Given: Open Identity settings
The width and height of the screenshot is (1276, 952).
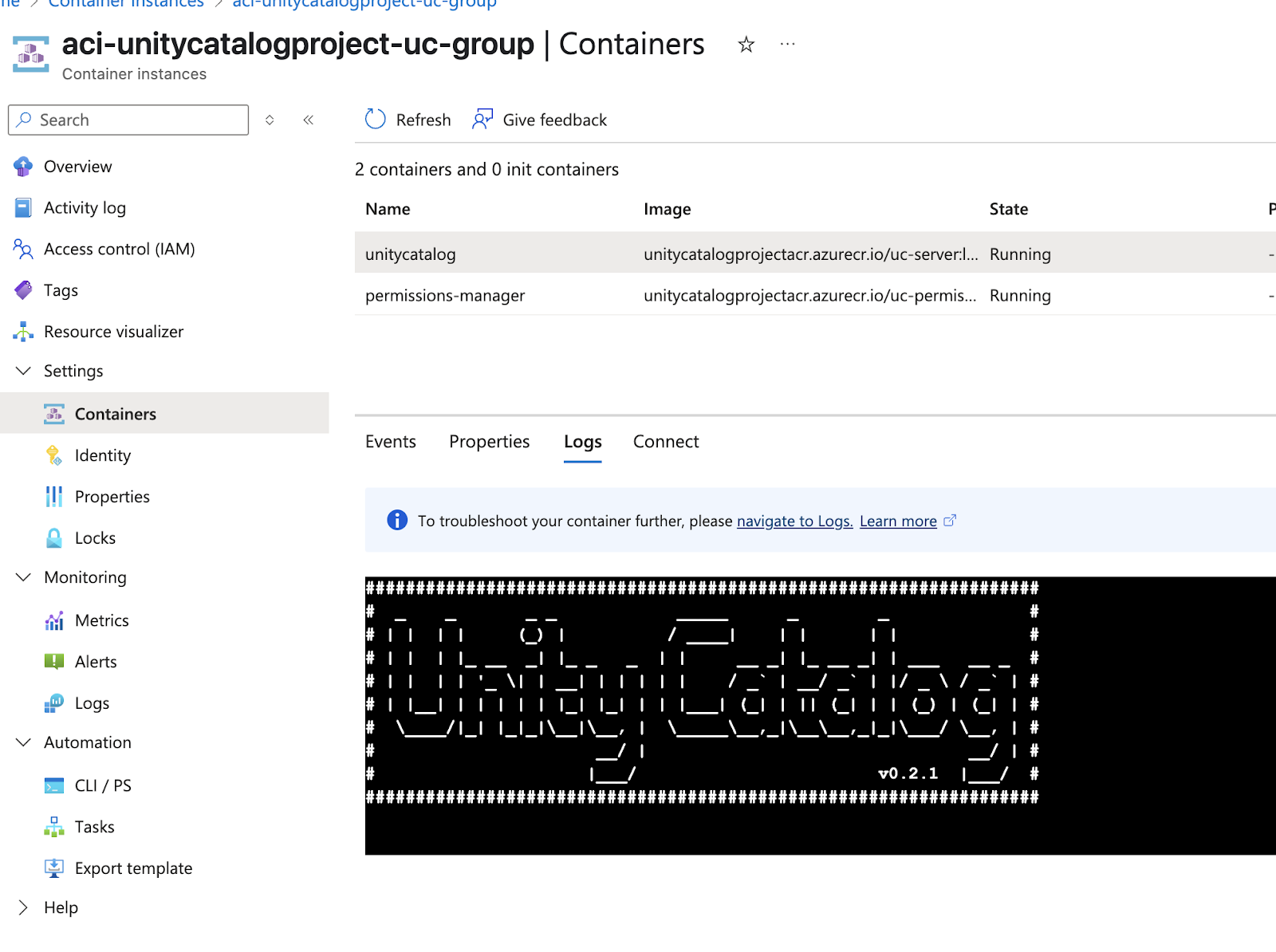Looking at the screenshot, I should click(103, 455).
